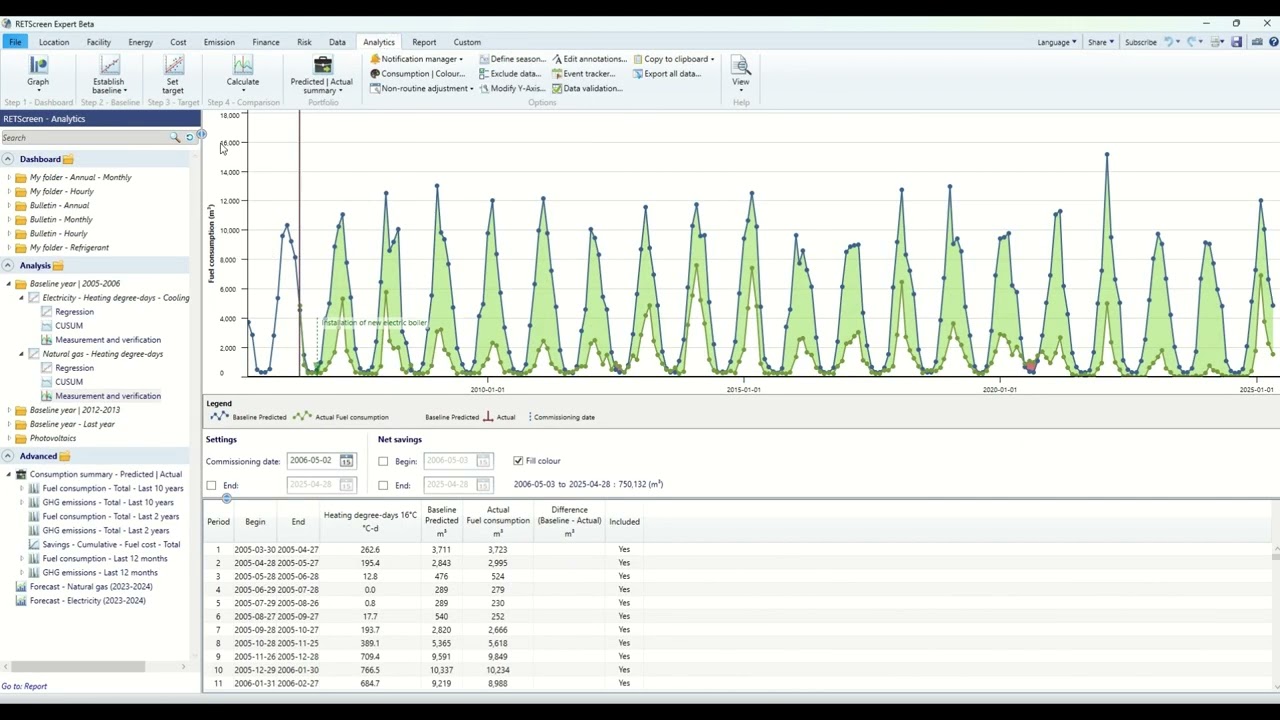Enable the Settings End date checkbox

[x=211, y=485]
